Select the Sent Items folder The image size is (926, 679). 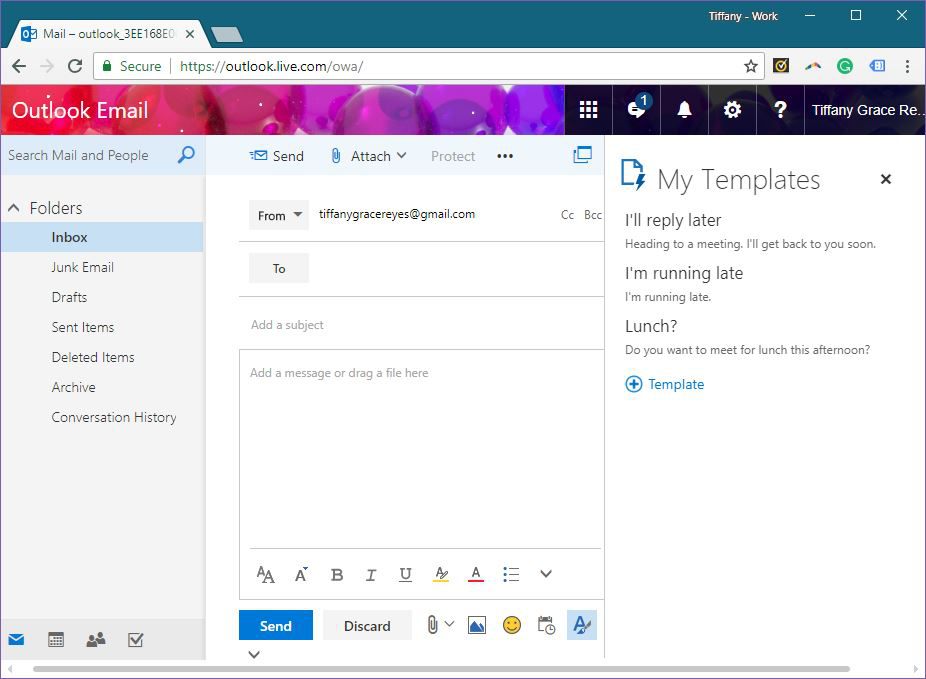coord(82,327)
